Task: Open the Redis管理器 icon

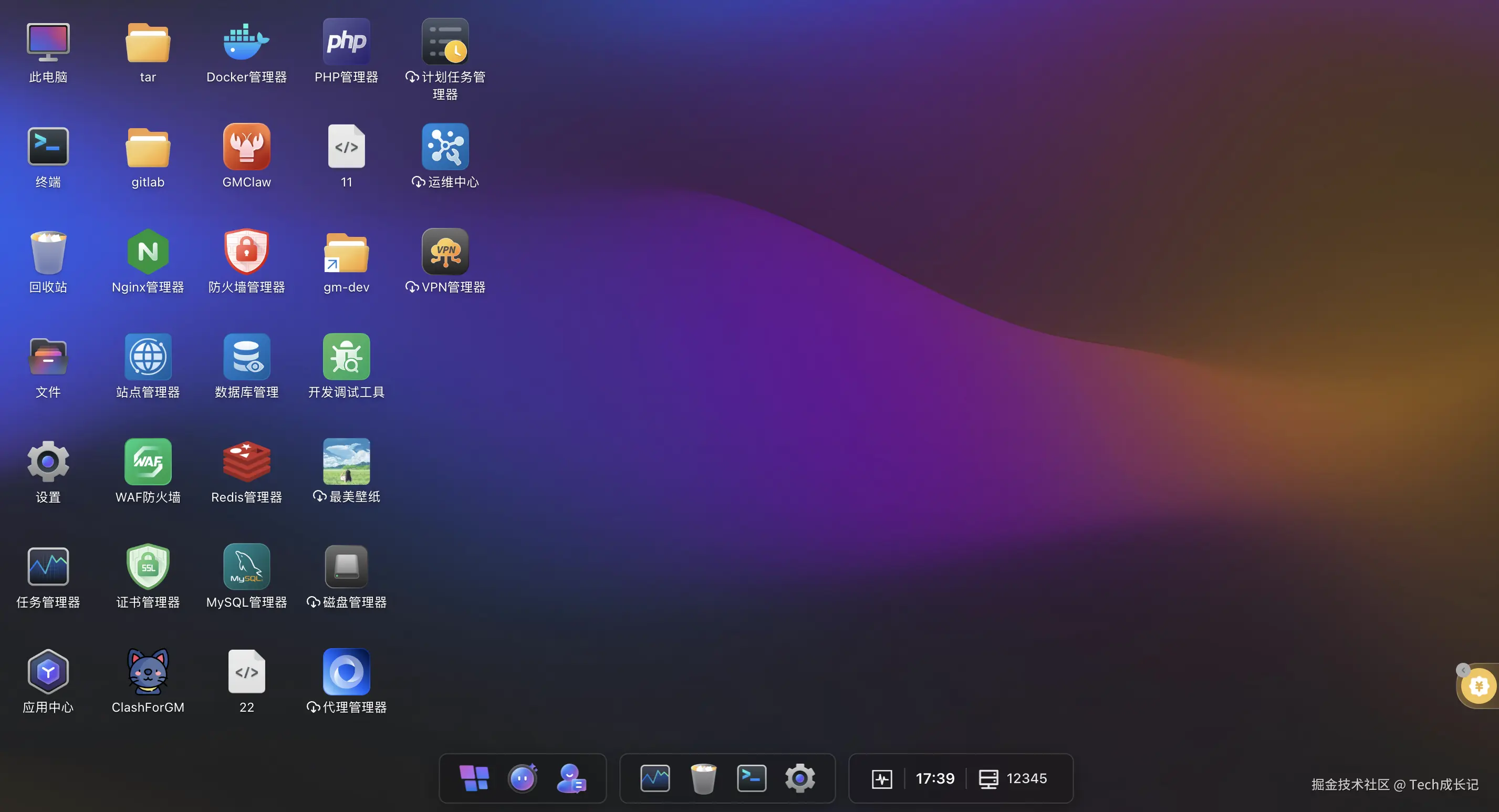Action: click(x=246, y=462)
